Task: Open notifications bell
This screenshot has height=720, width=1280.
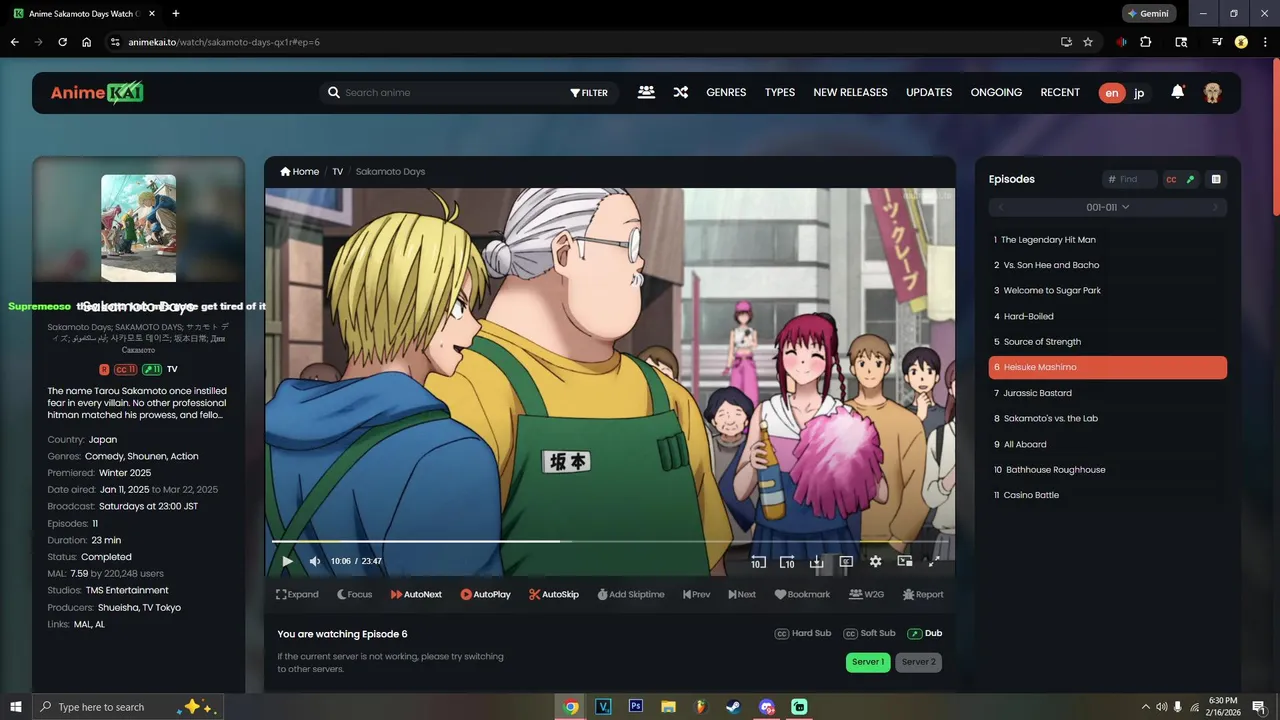Action: (x=1178, y=92)
